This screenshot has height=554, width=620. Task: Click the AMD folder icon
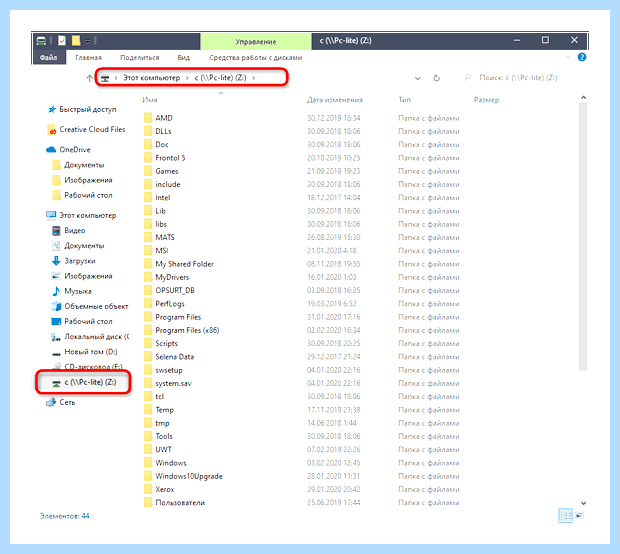(x=148, y=118)
